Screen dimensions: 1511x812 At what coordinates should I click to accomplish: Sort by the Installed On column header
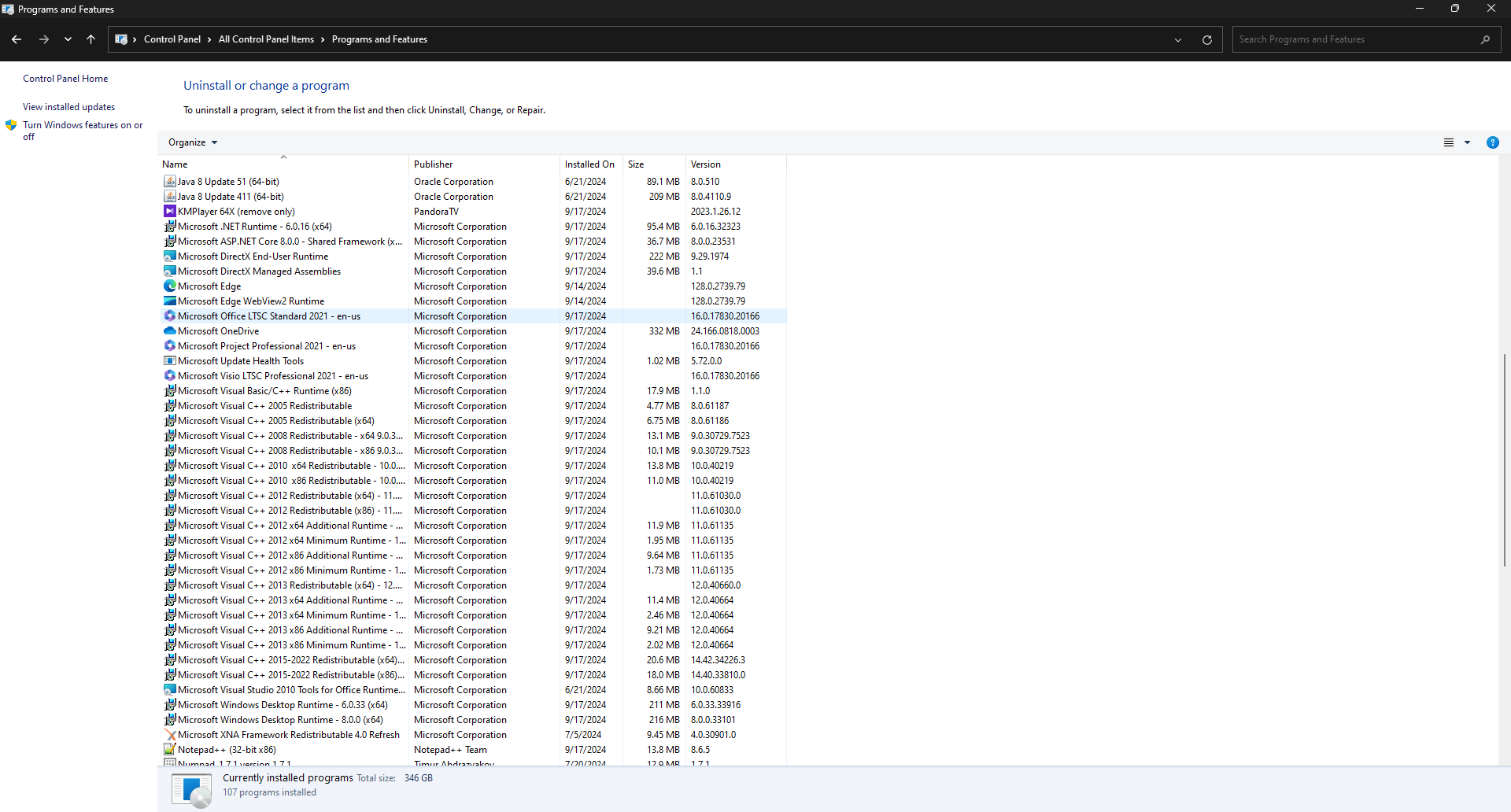tap(591, 164)
